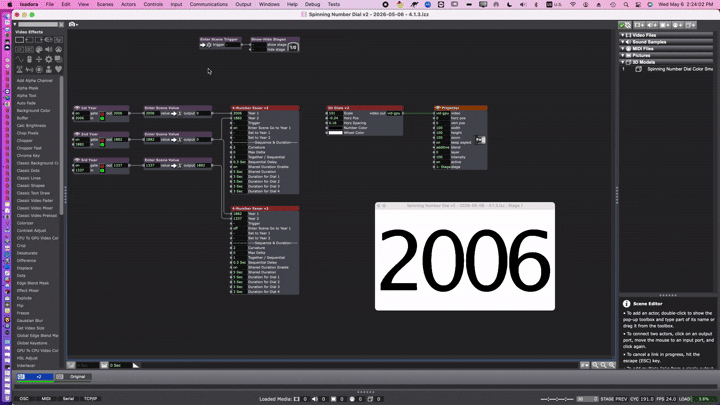Select the sine wave generator category icon
The image size is (720, 405).
[19, 60]
